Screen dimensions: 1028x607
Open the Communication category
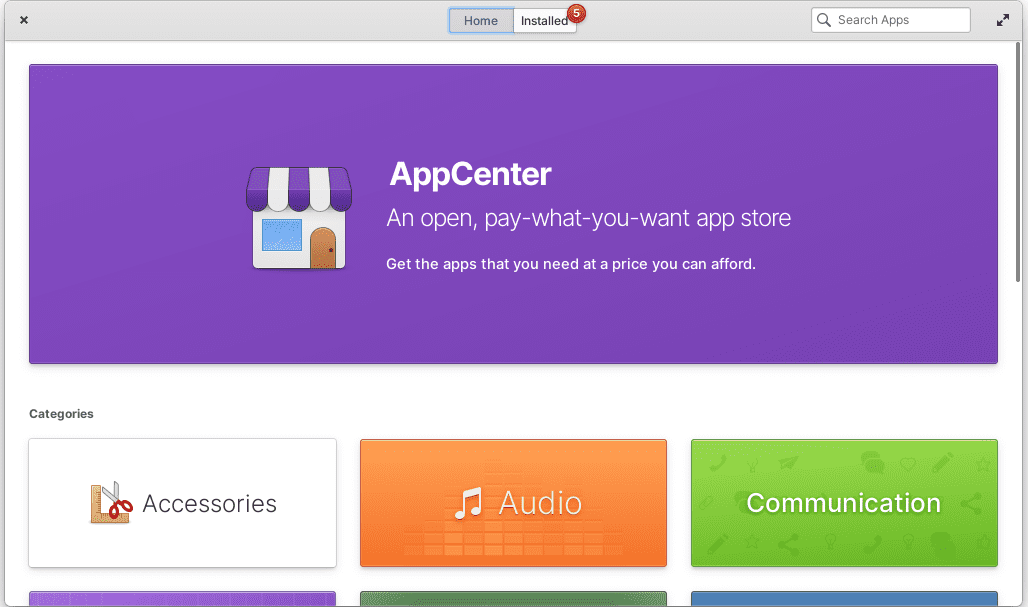pos(844,503)
